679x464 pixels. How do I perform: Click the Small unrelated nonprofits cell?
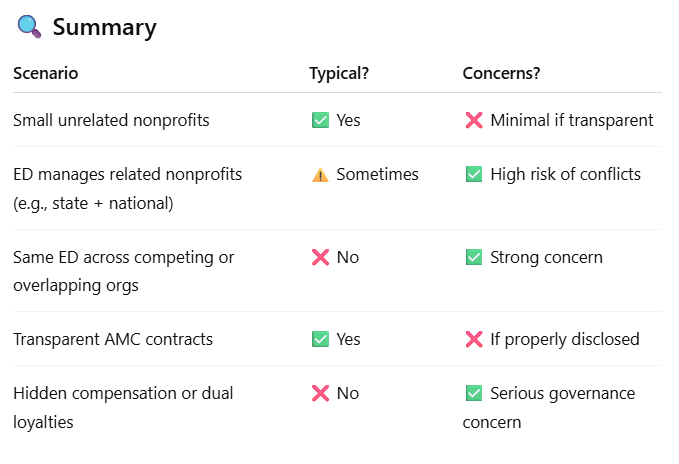111,120
